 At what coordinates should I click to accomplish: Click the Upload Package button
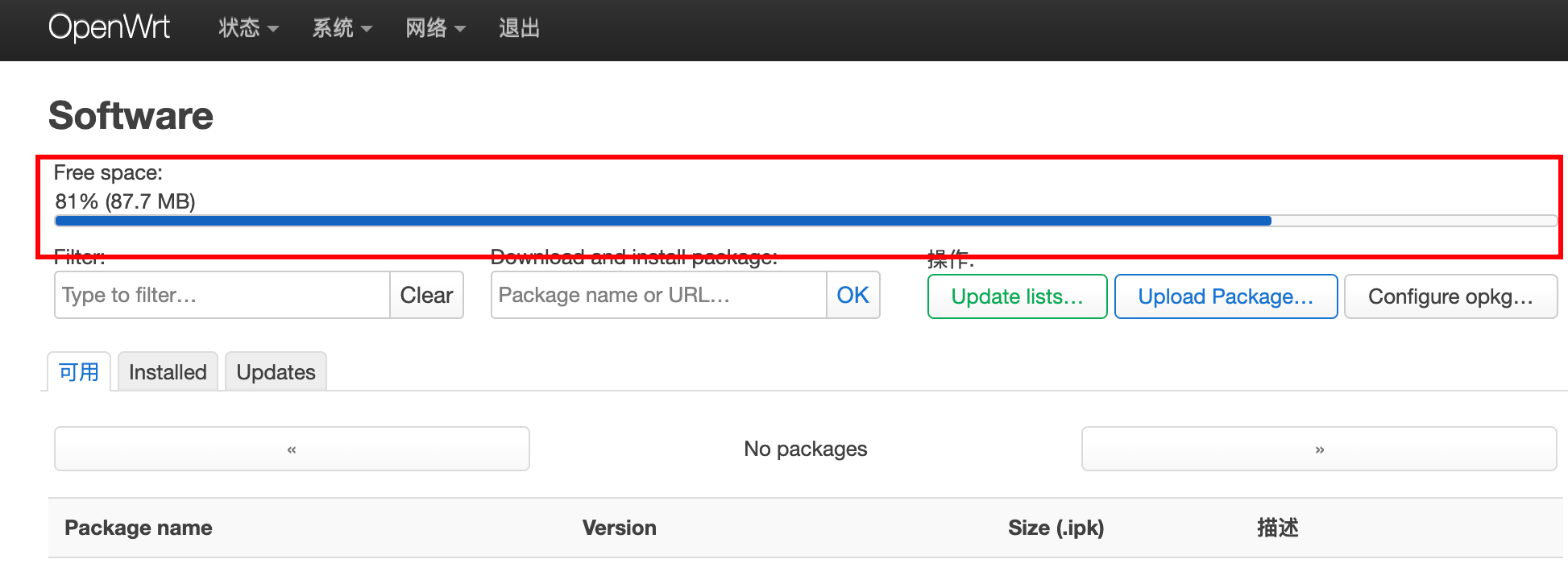coord(1226,296)
